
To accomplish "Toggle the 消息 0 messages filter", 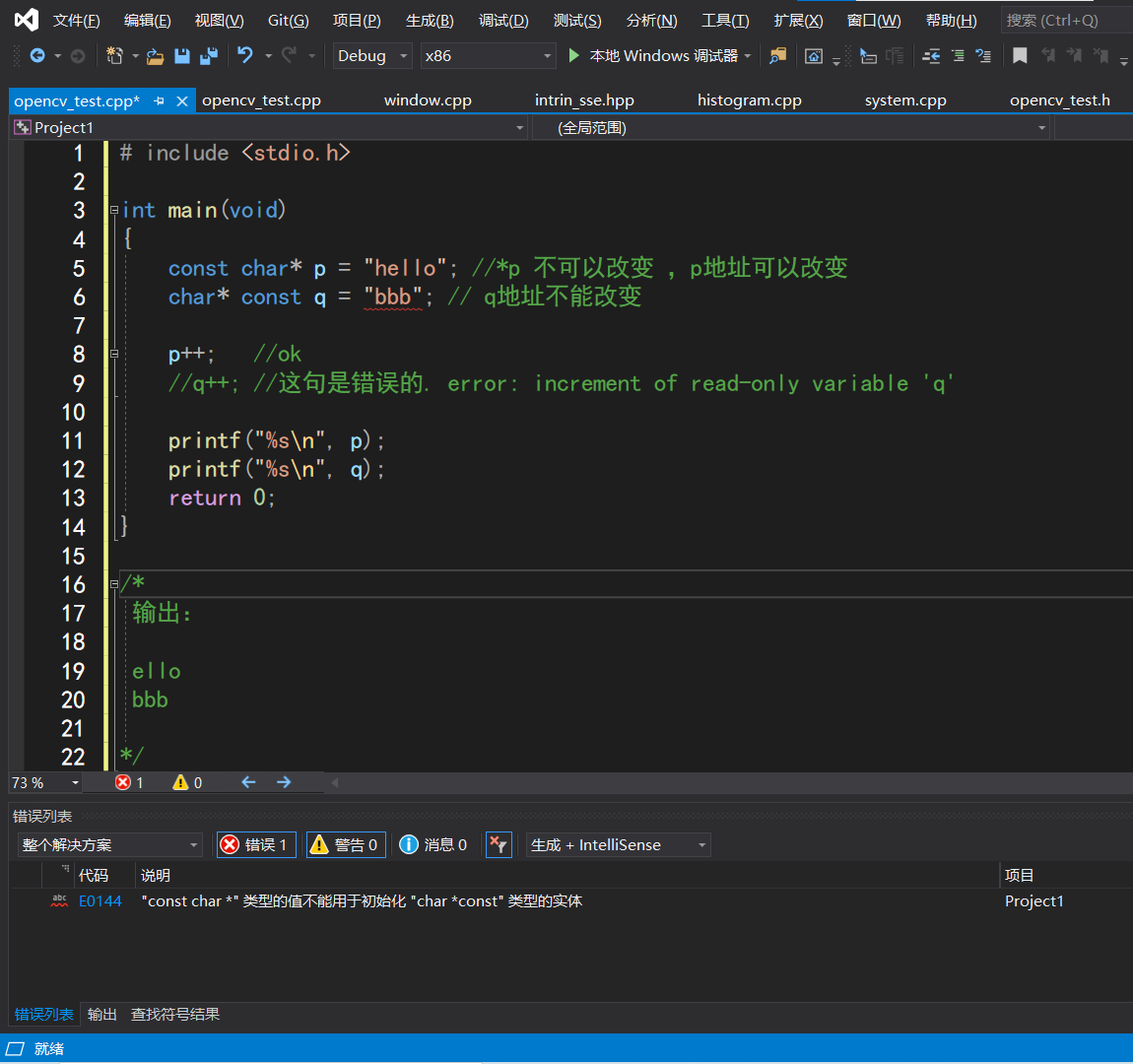I will point(433,844).
